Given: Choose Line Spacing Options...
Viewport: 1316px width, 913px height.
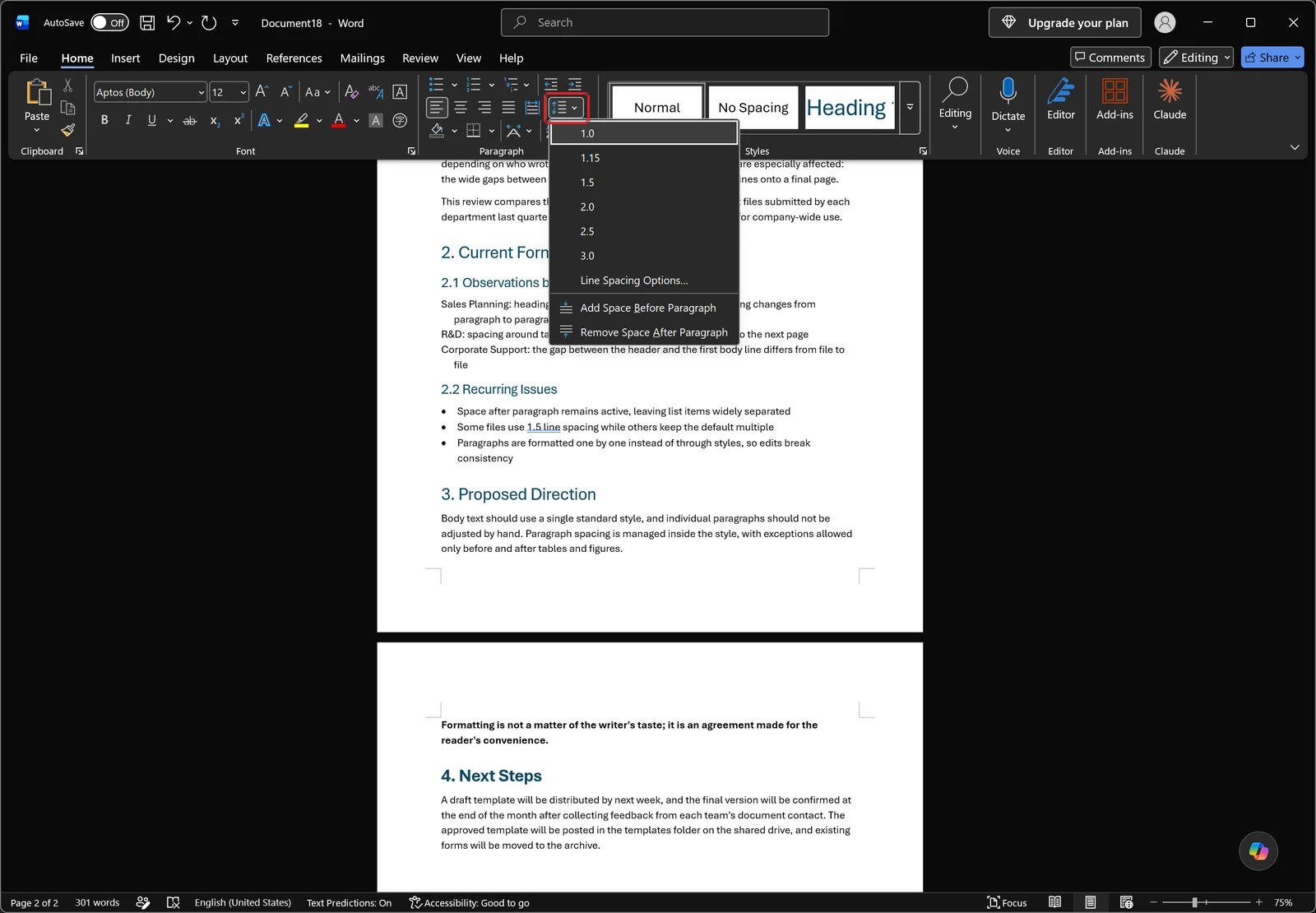Looking at the screenshot, I should (x=644, y=280).
